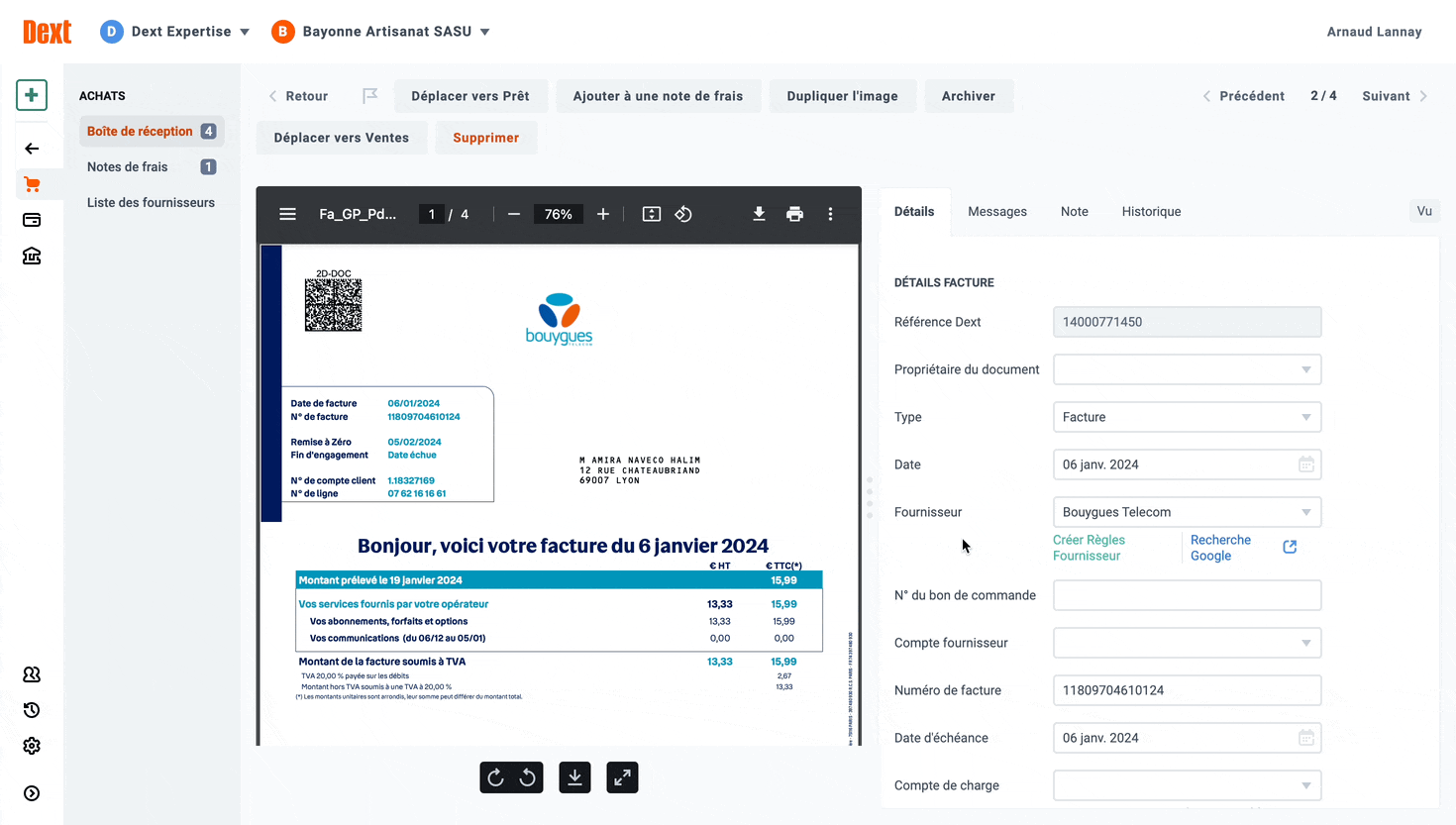Download the PDF from viewer toolbar
This screenshot has height=825, width=1456.
759,214
